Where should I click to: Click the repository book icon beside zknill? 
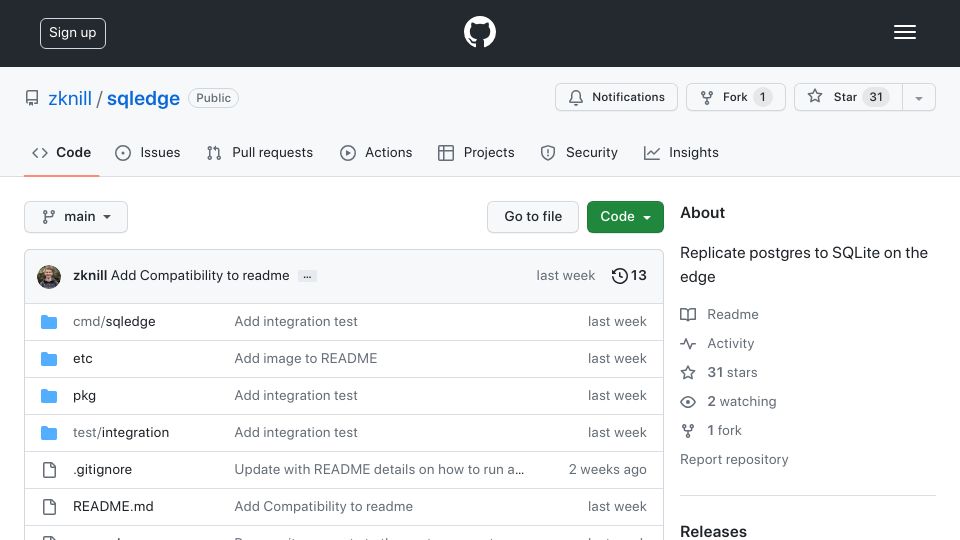[32, 98]
